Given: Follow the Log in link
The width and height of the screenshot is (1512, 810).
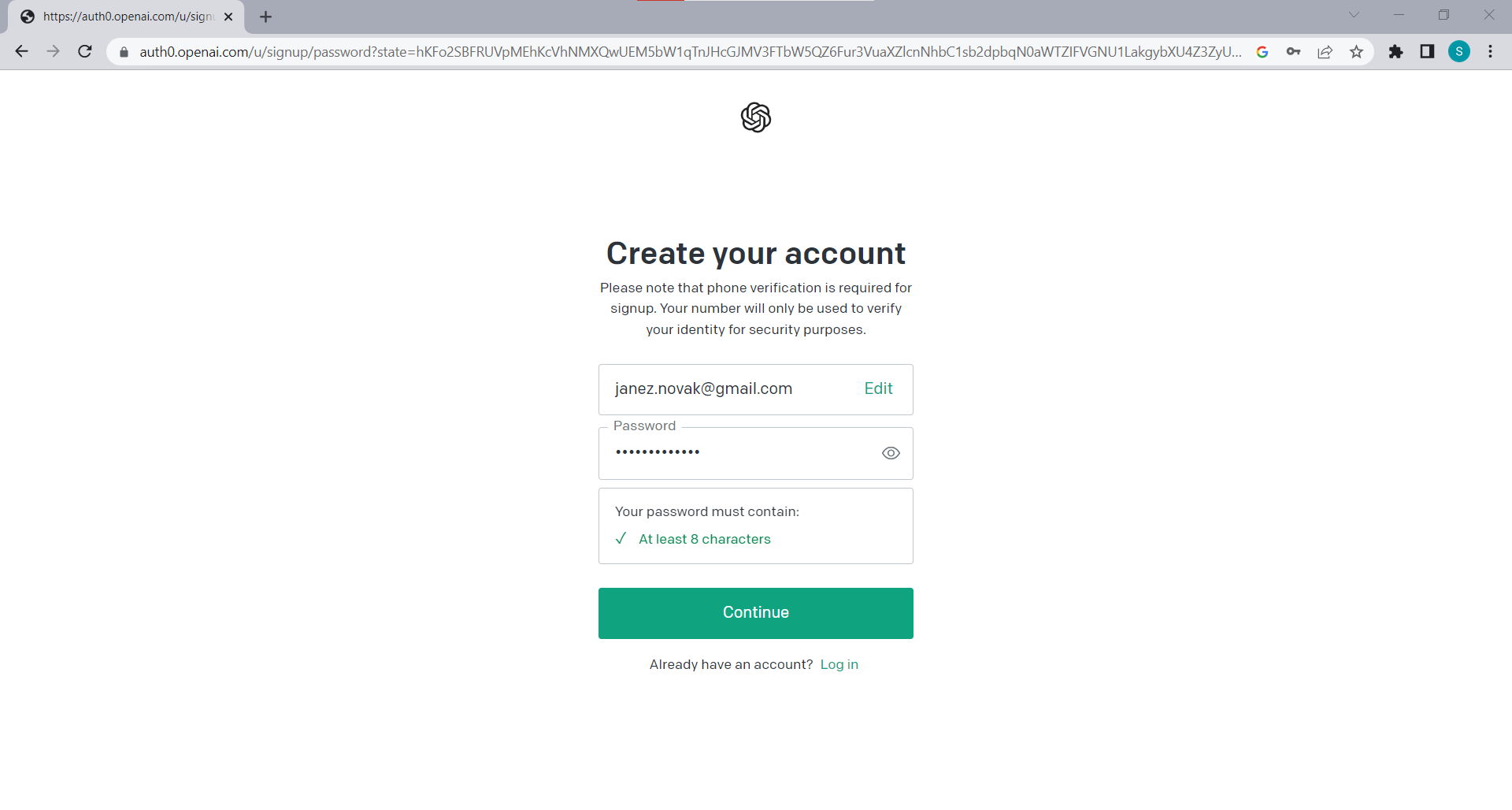Looking at the screenshot, I should [839, 664].
